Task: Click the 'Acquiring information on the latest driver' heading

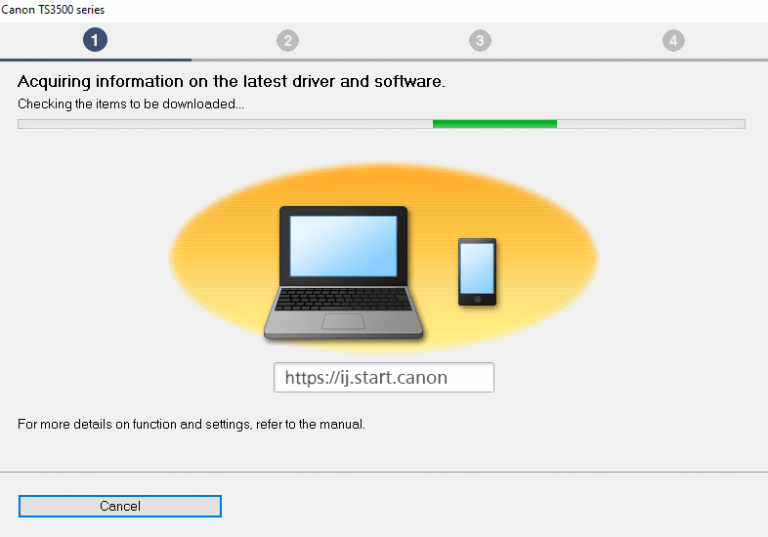Action: pos(231,81)
